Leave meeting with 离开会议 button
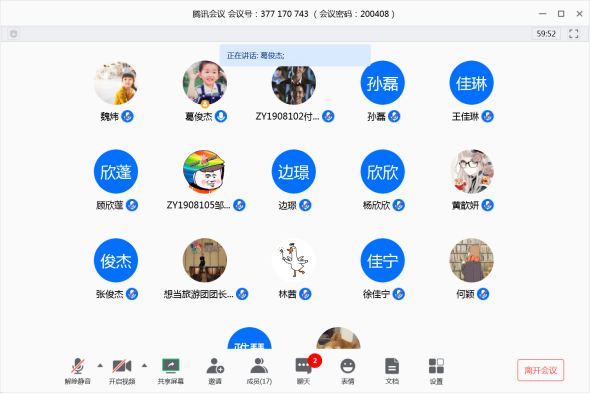The image size is (590, 394). (x=540, y=370)
